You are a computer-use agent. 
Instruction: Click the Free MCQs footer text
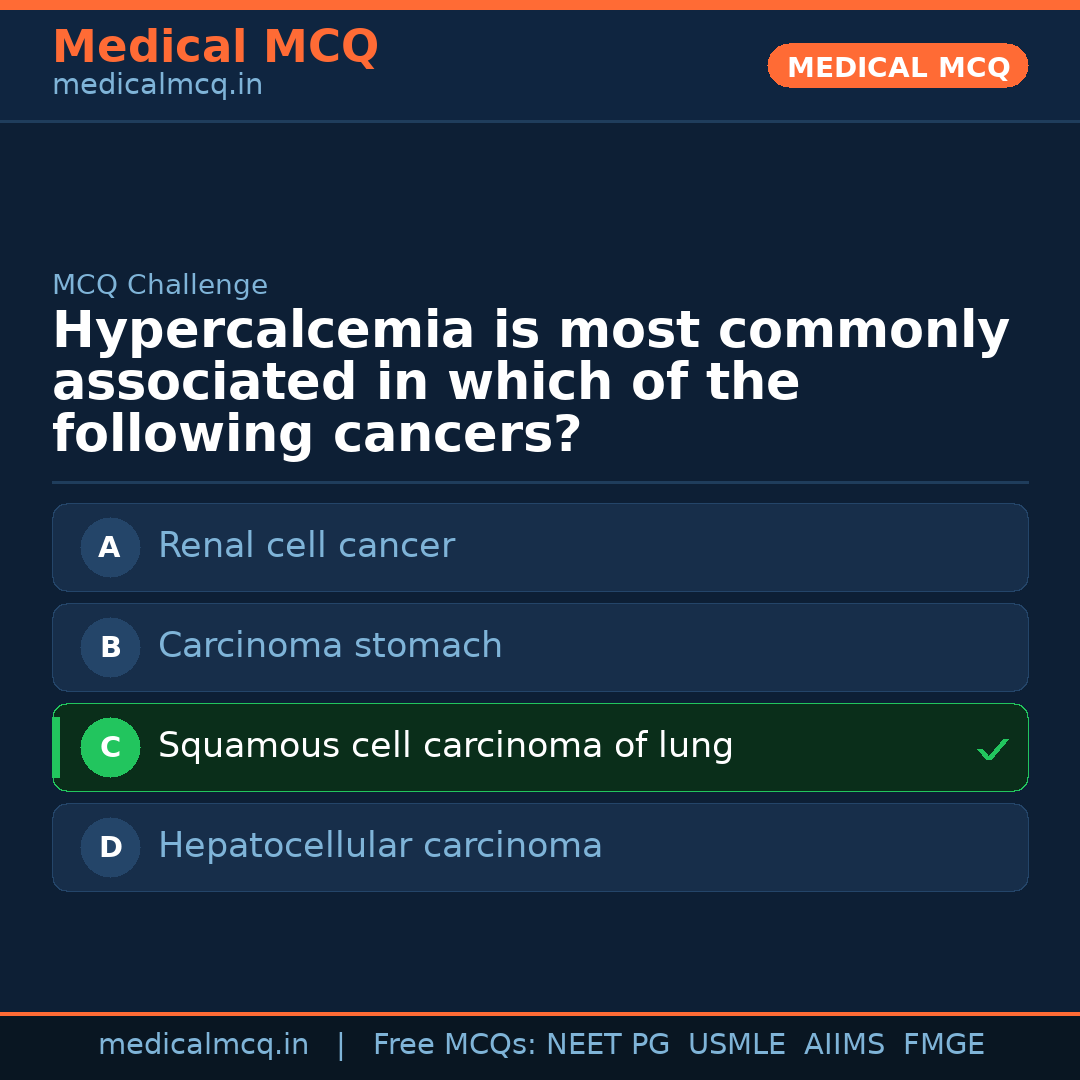pos(454,1045)
